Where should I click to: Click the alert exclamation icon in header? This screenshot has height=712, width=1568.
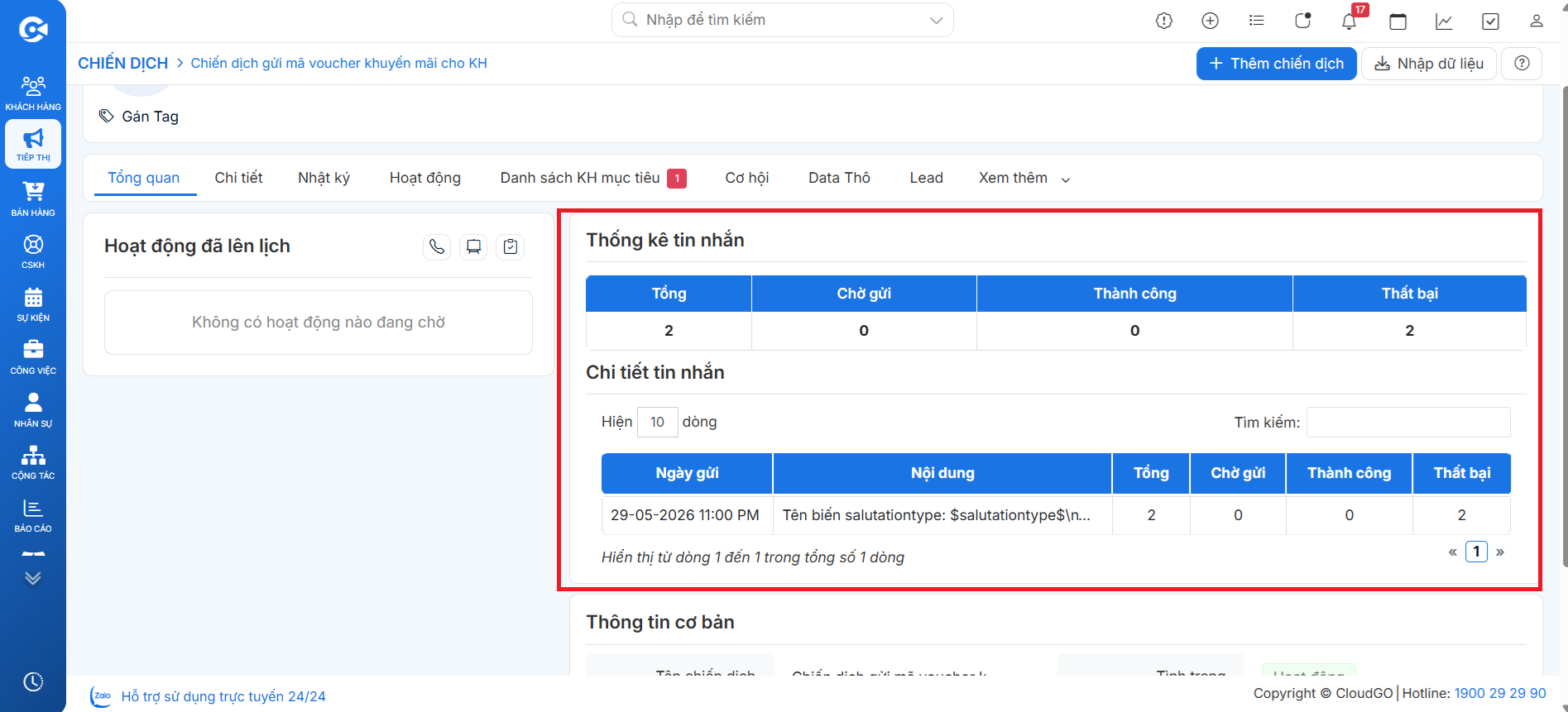1164,21
